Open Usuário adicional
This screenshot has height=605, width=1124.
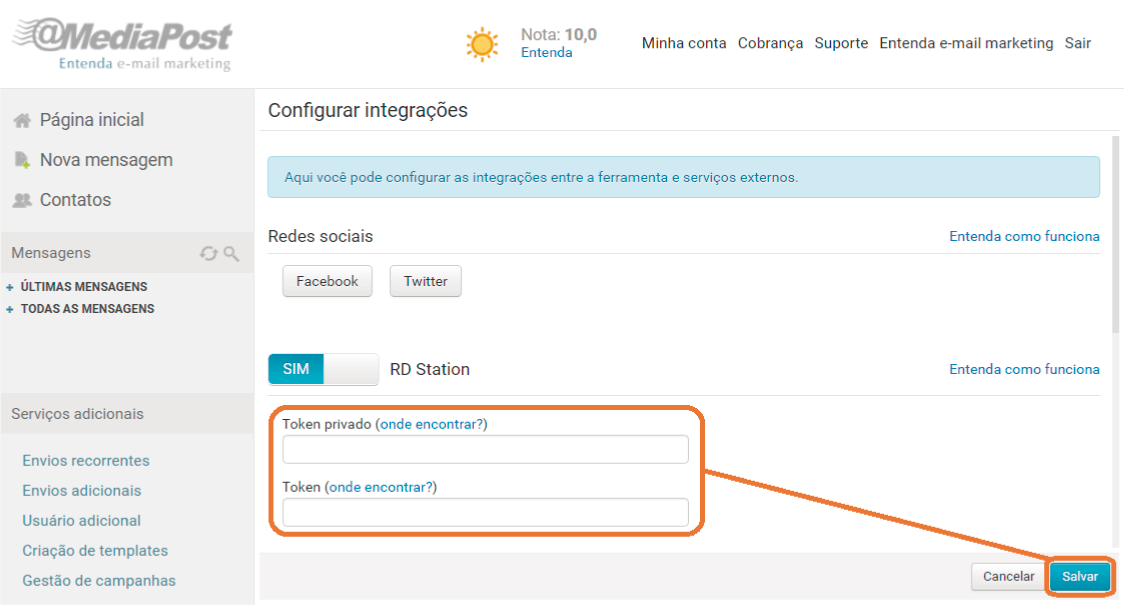coord(81,521)
